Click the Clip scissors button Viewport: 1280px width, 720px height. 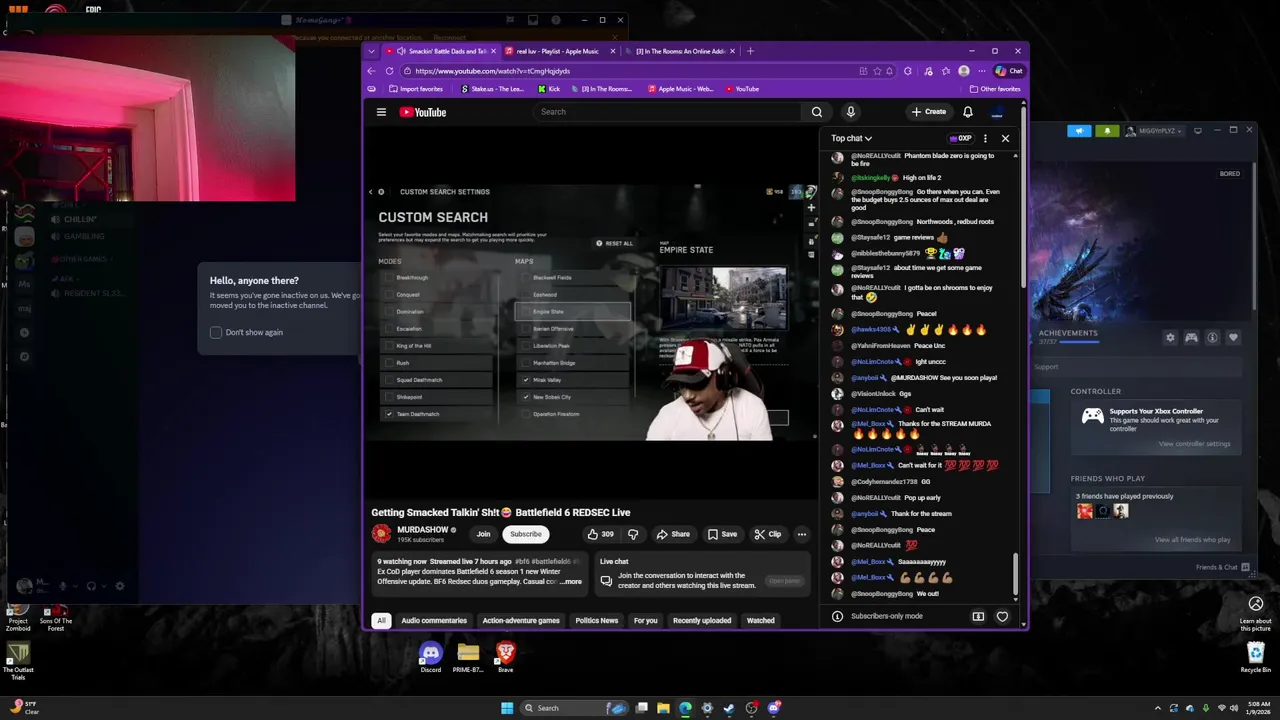(767, 534)
